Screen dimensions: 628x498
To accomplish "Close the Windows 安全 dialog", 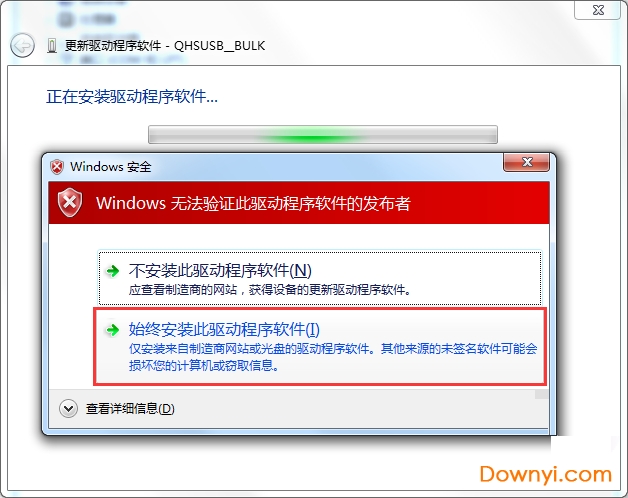I will [526, 162].
